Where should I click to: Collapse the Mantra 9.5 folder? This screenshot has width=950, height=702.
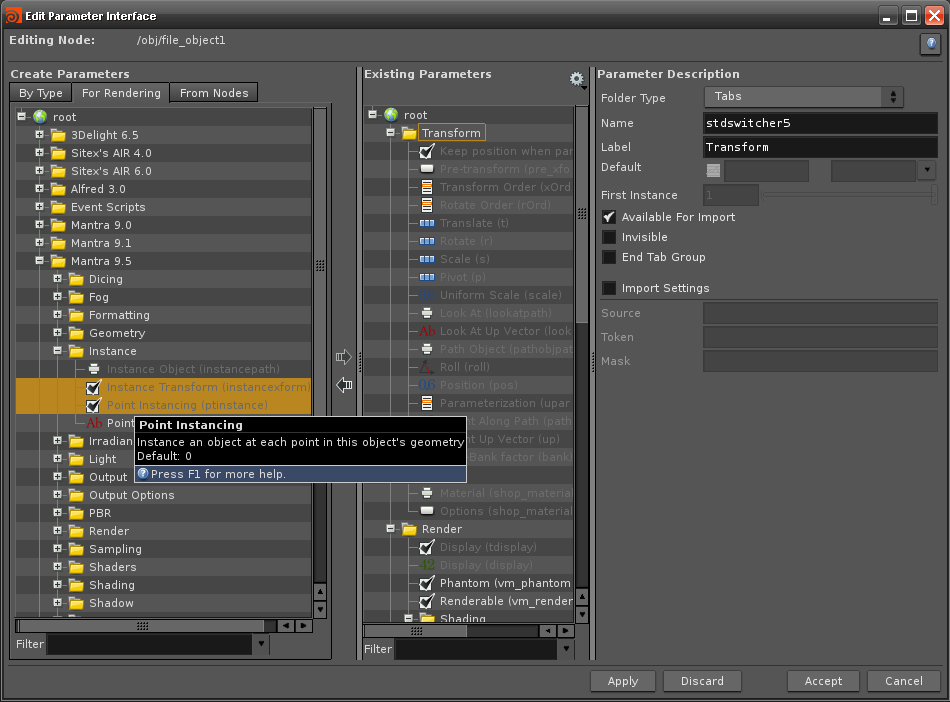click(39, 260)
